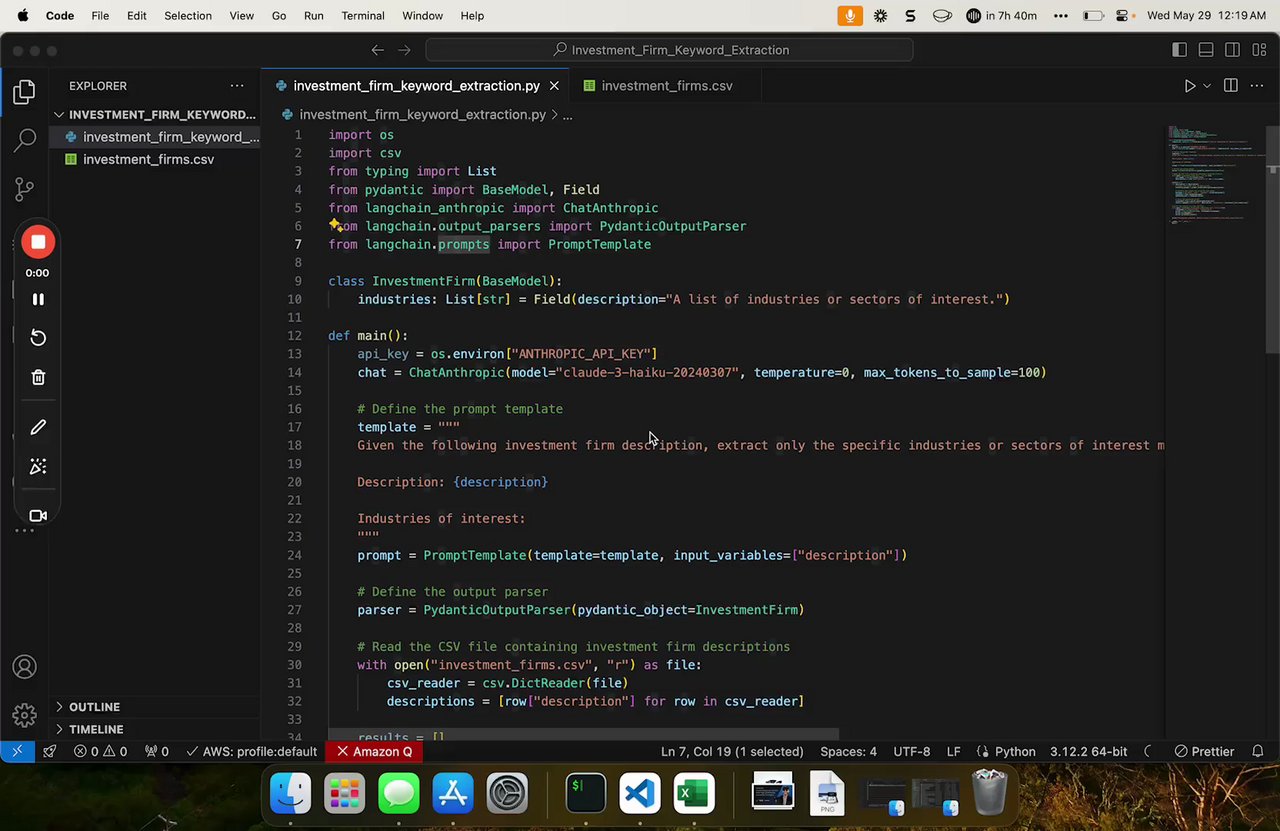Click the breadcrumb ellipsis symbol
The height and width of the screenshot is (831, 1280).
tap(567, 115)
